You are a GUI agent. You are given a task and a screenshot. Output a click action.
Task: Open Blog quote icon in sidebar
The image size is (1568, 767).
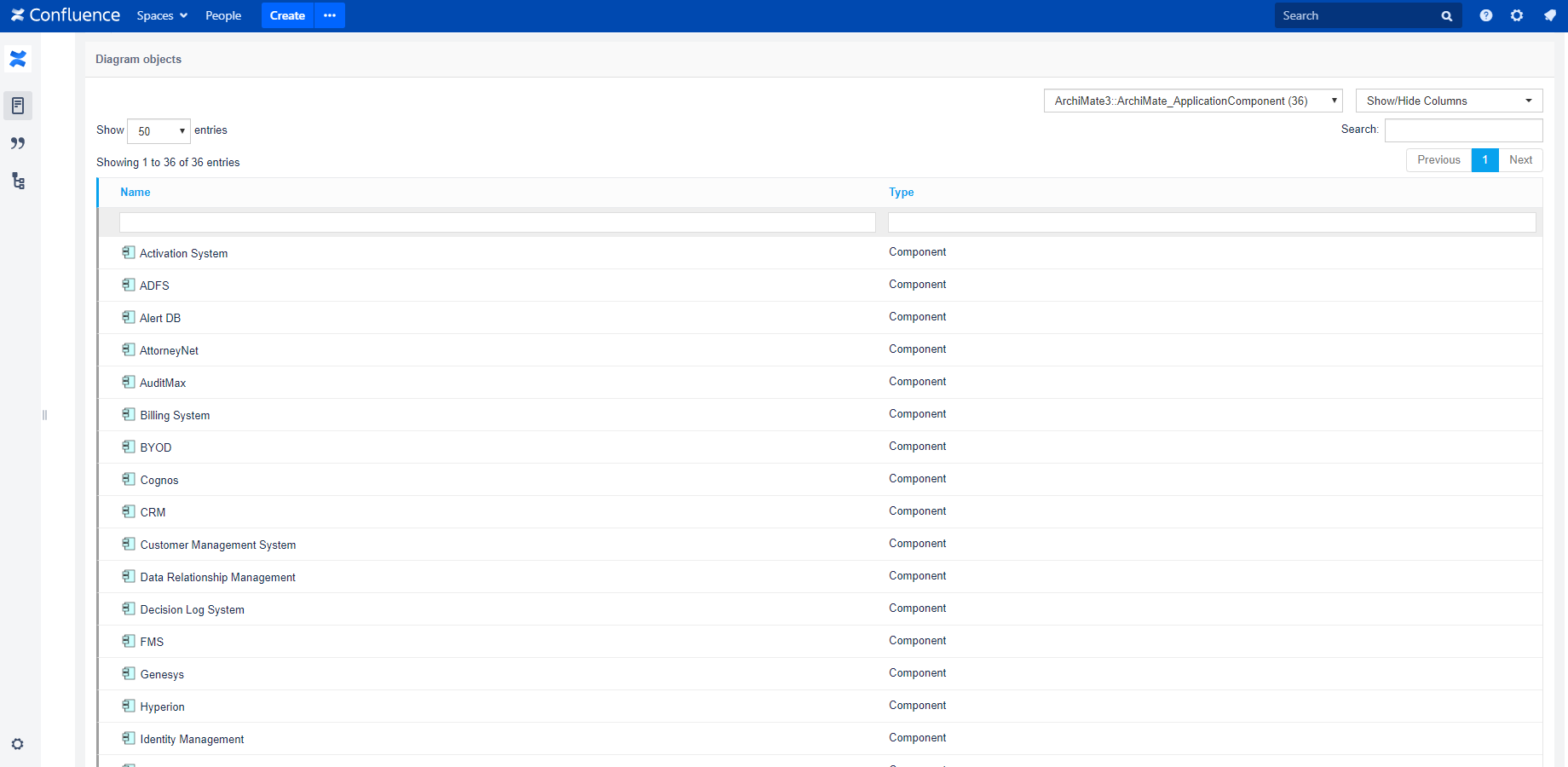(x=18, y=143)
